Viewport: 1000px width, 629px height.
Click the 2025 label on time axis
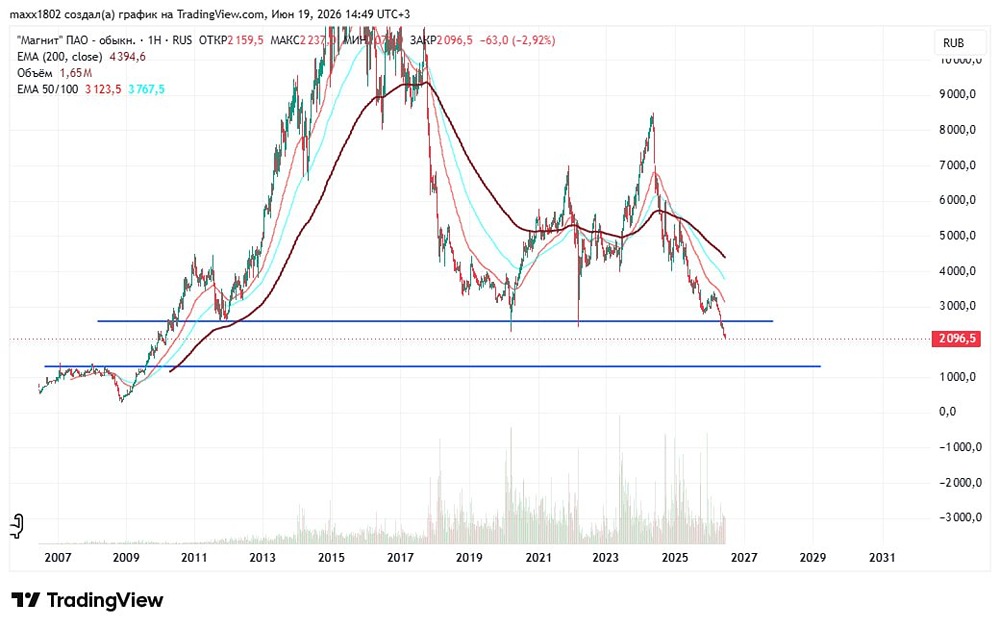[x=675, y=558]
